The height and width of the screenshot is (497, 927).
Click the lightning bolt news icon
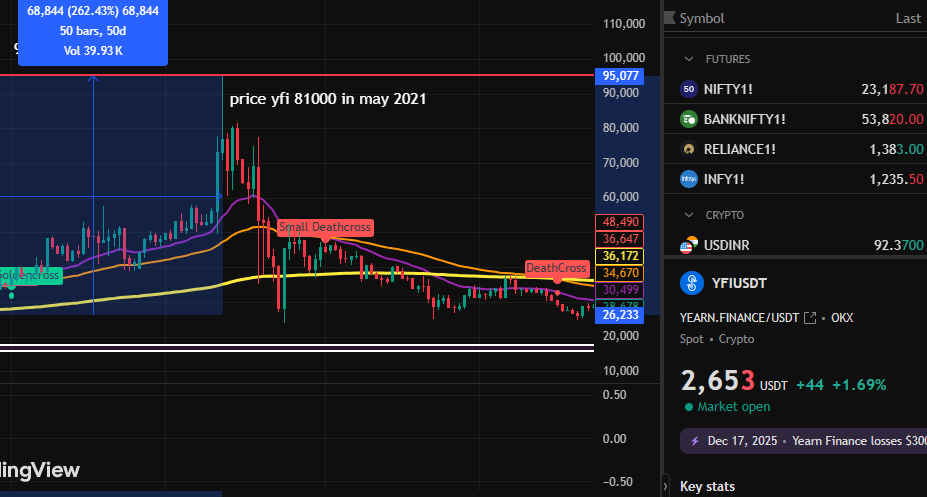click(695, 441)
